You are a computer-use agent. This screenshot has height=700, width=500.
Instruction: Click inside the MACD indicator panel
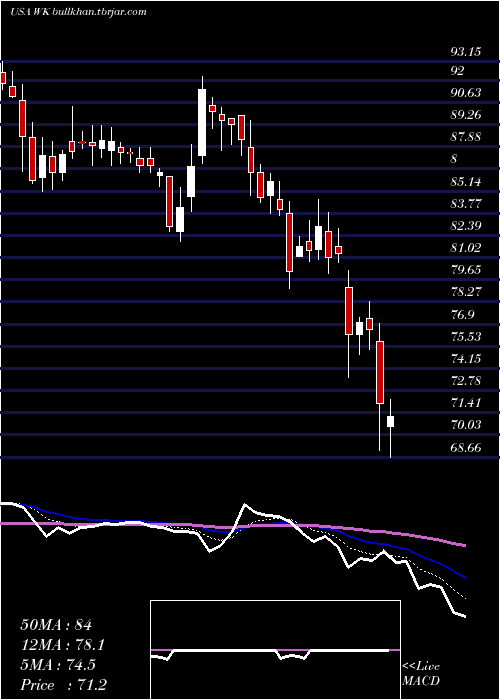point(275,650)
